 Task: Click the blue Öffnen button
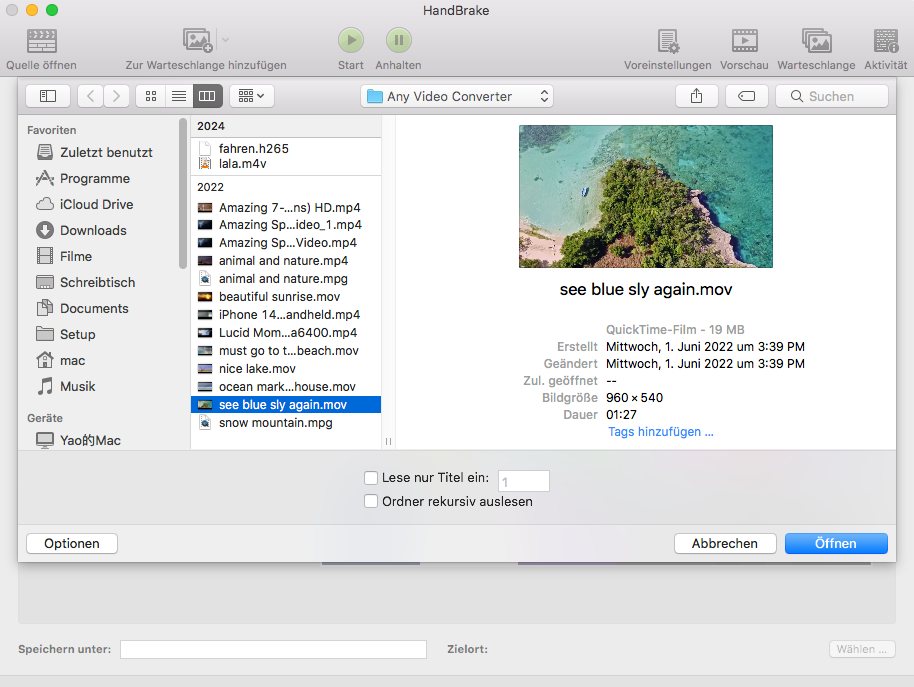coord(835,543)
